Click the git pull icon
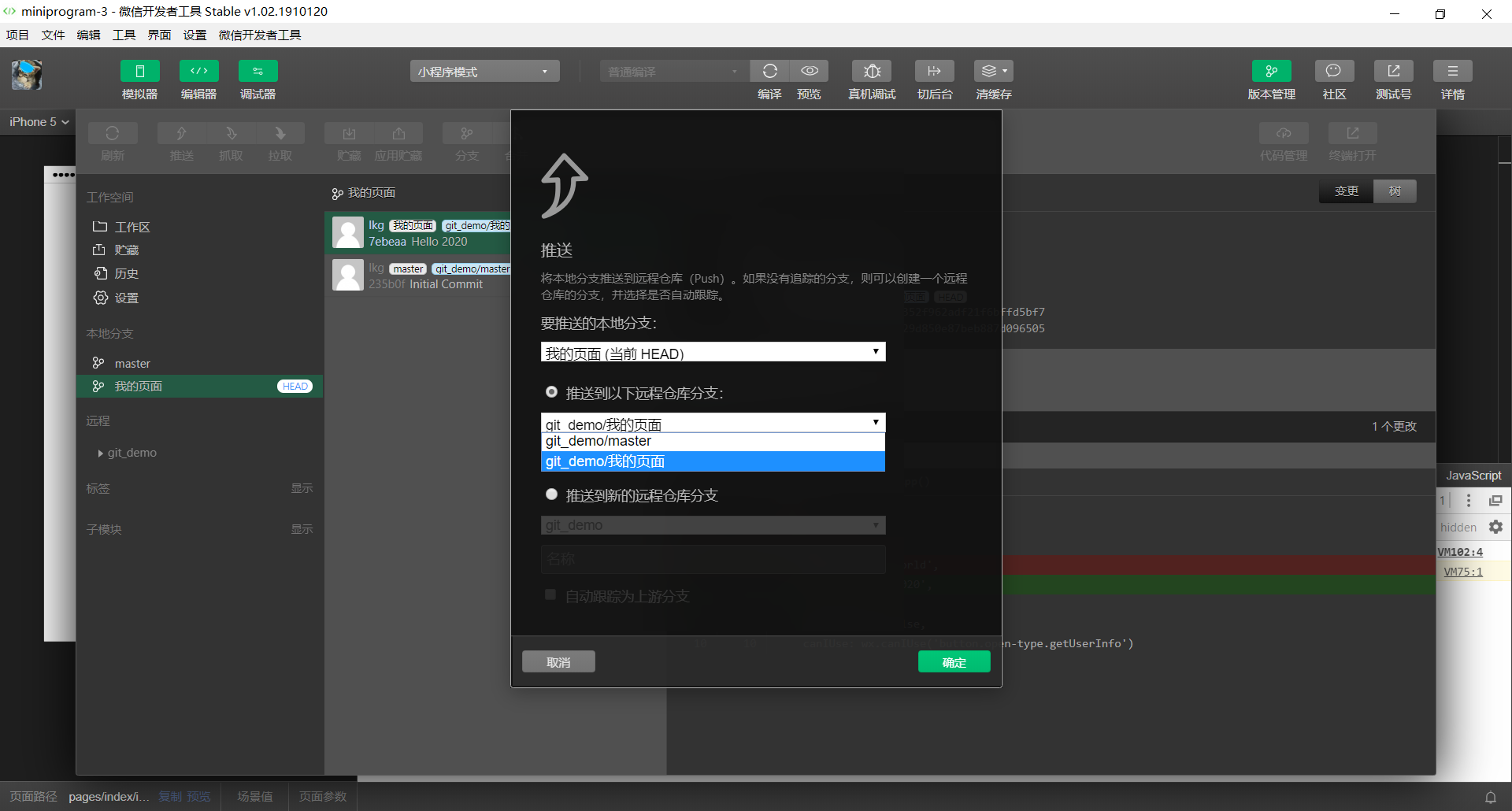 [x=280, y=133]
